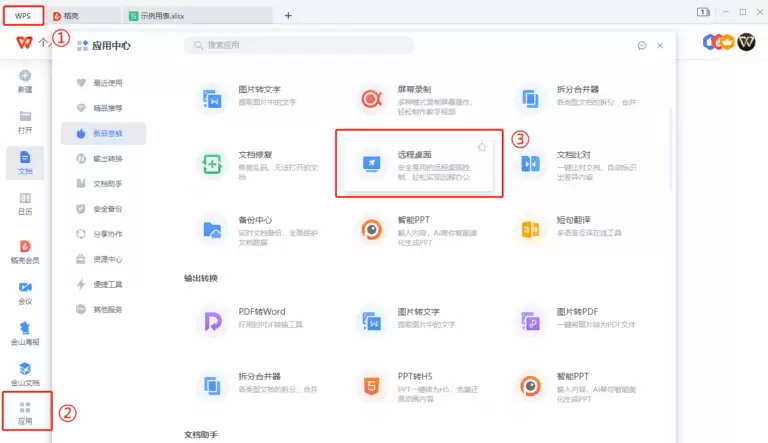The width and height of the screenshot is (768, 443).
Task: Click the app center search field
Action: (299, 45)
